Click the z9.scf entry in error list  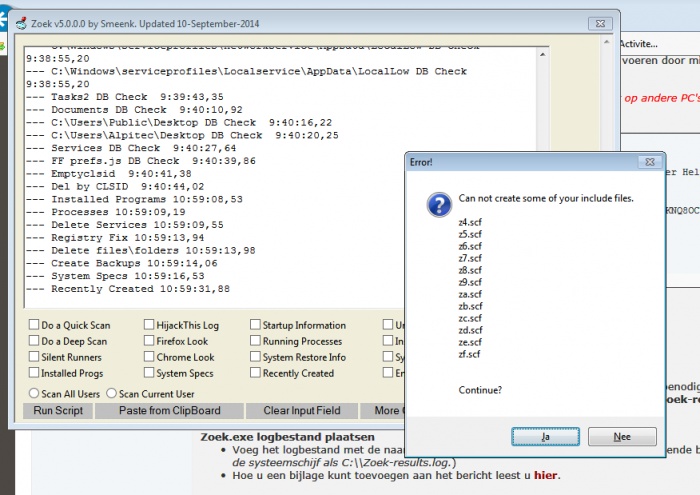click(x=470, y=282)
